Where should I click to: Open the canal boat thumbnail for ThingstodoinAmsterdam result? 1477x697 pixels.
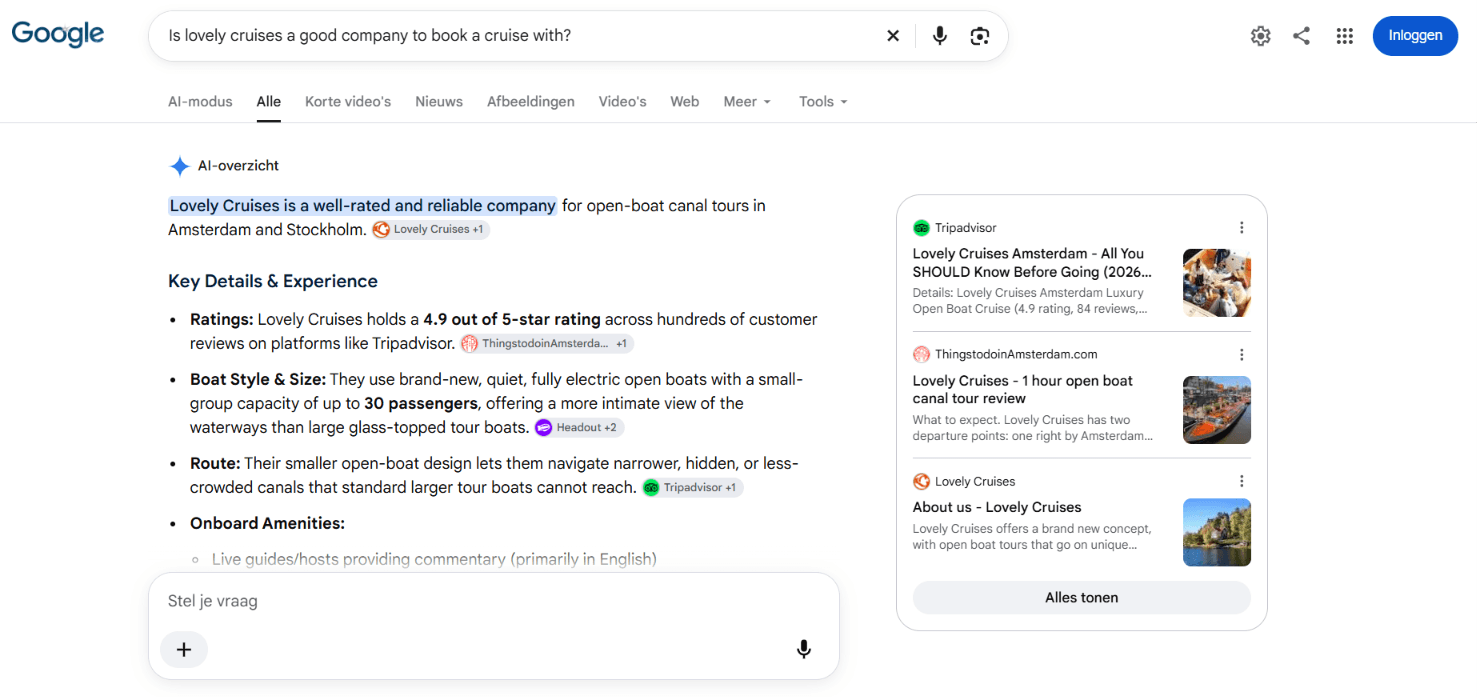coord(1217,410)
